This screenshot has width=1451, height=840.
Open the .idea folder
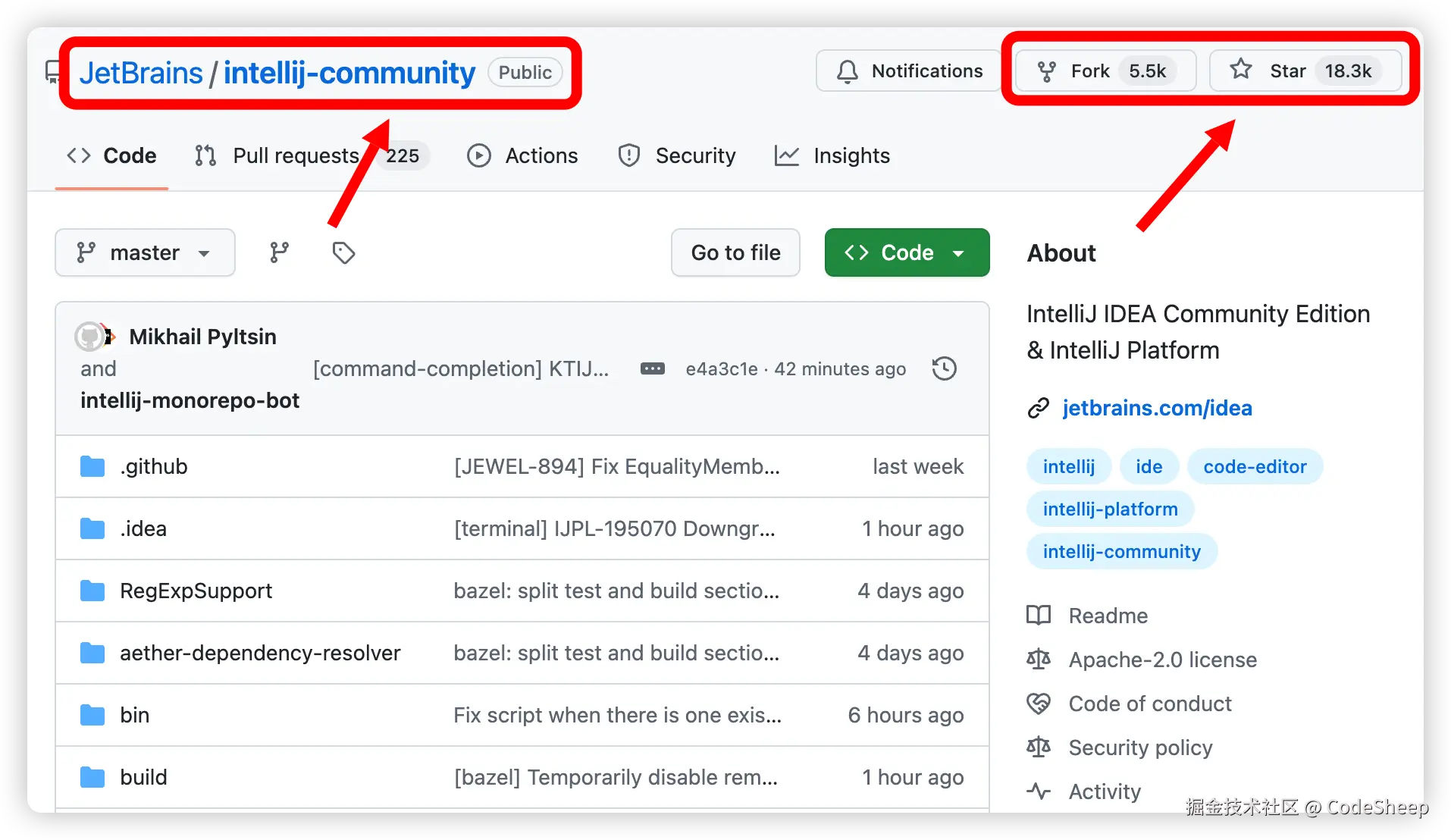pos(143,528)
